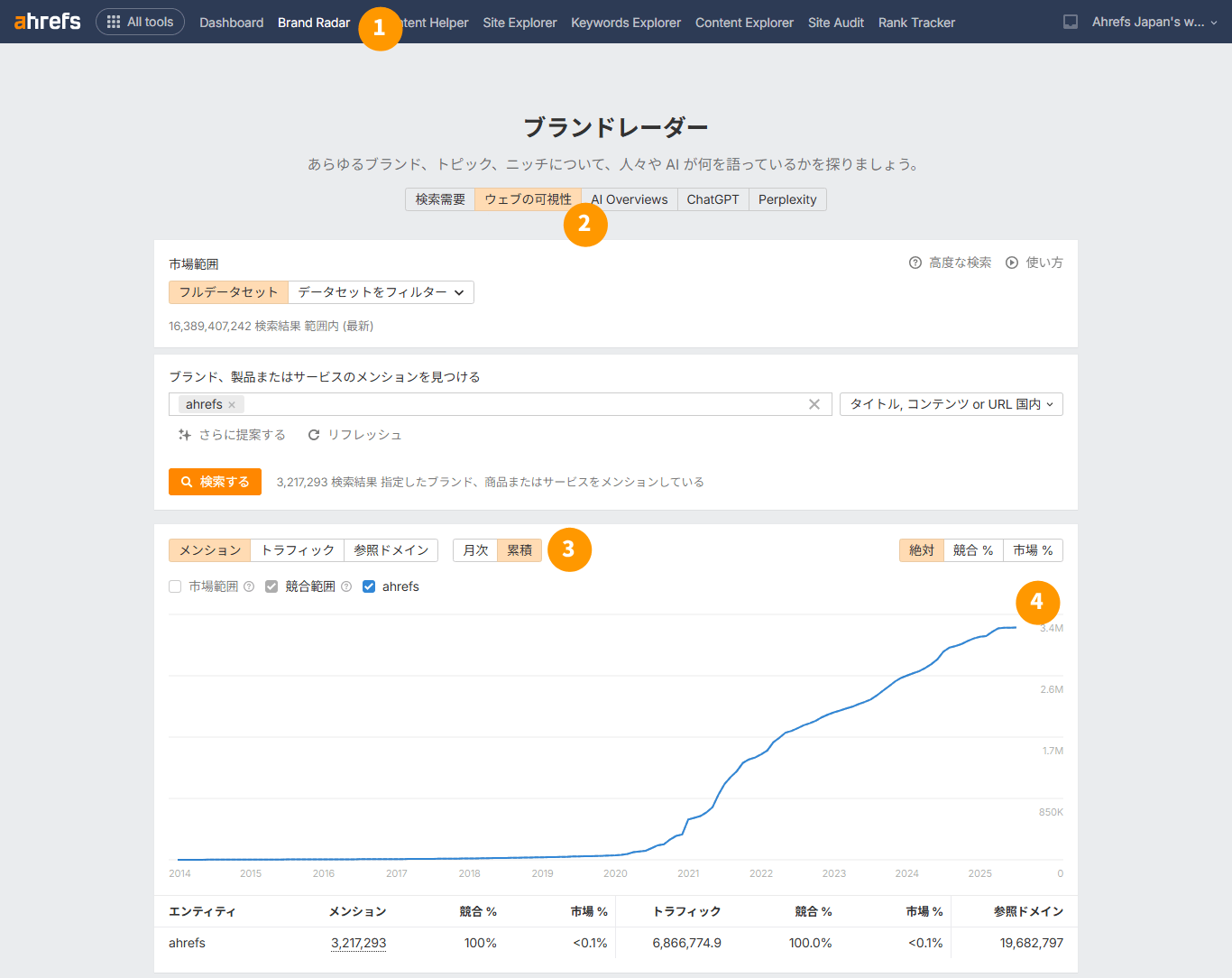Switch to the ChatGPT tab

[713, 199]
